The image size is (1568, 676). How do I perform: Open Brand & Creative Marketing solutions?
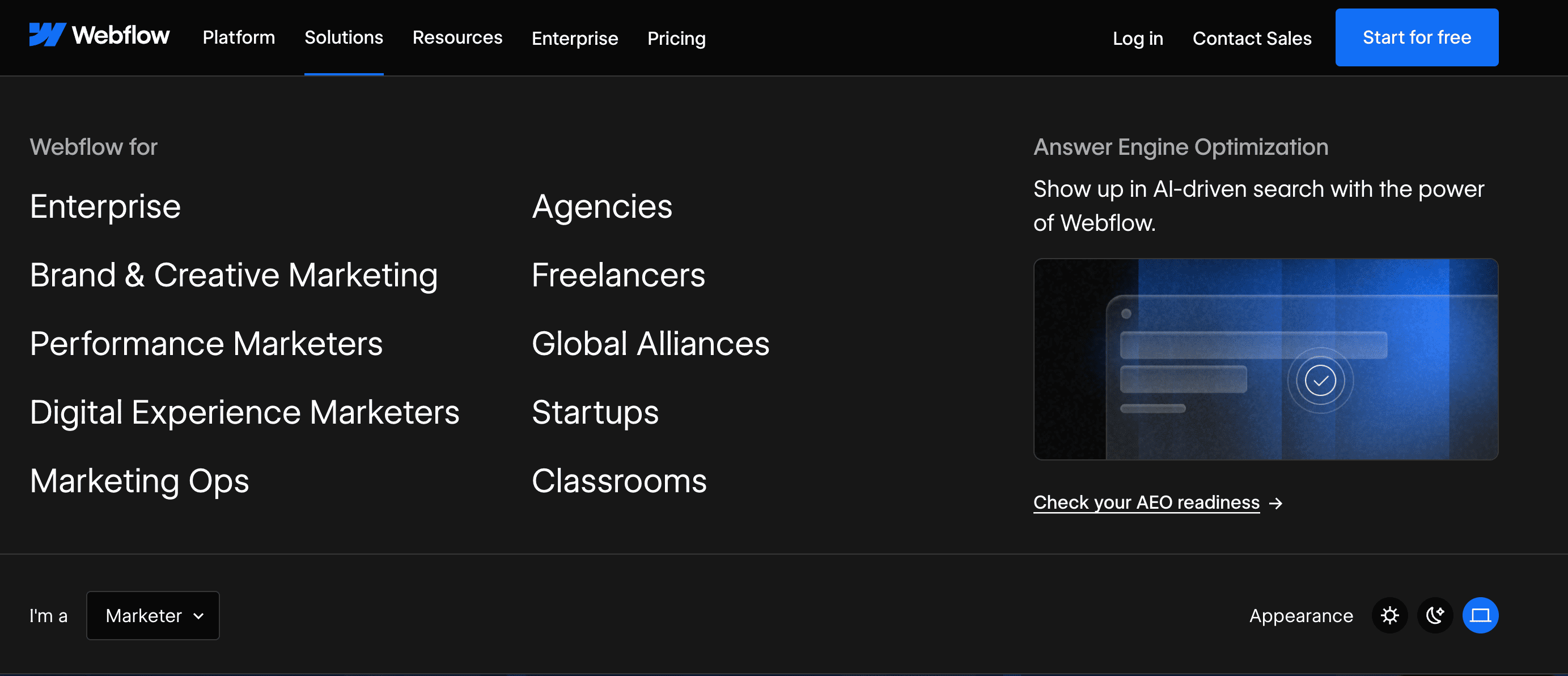tap(234, 274)
